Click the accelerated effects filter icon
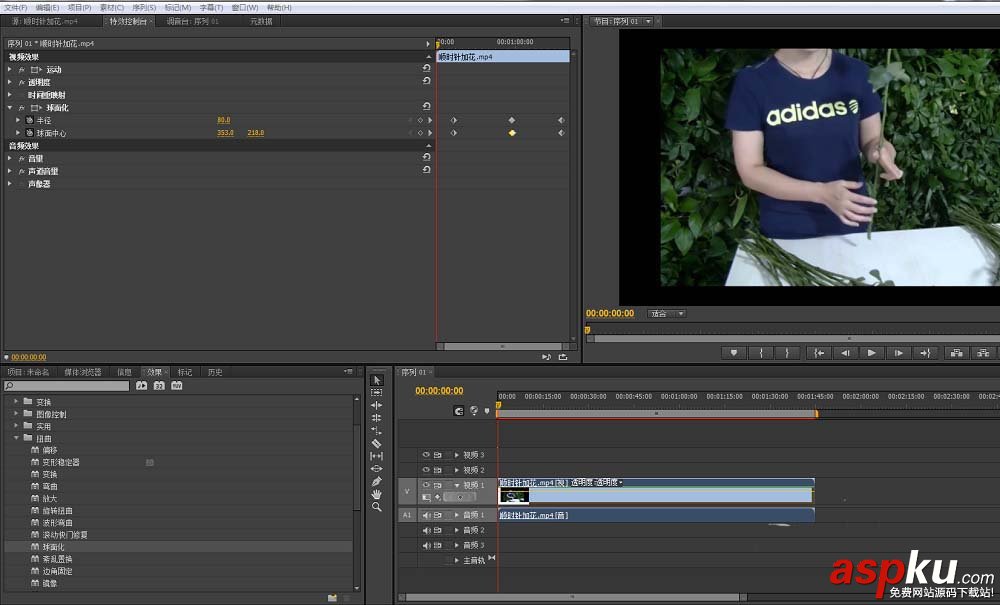Image resolution: width=1000 pixels, height=605 pixels. [x=142, y=386]
